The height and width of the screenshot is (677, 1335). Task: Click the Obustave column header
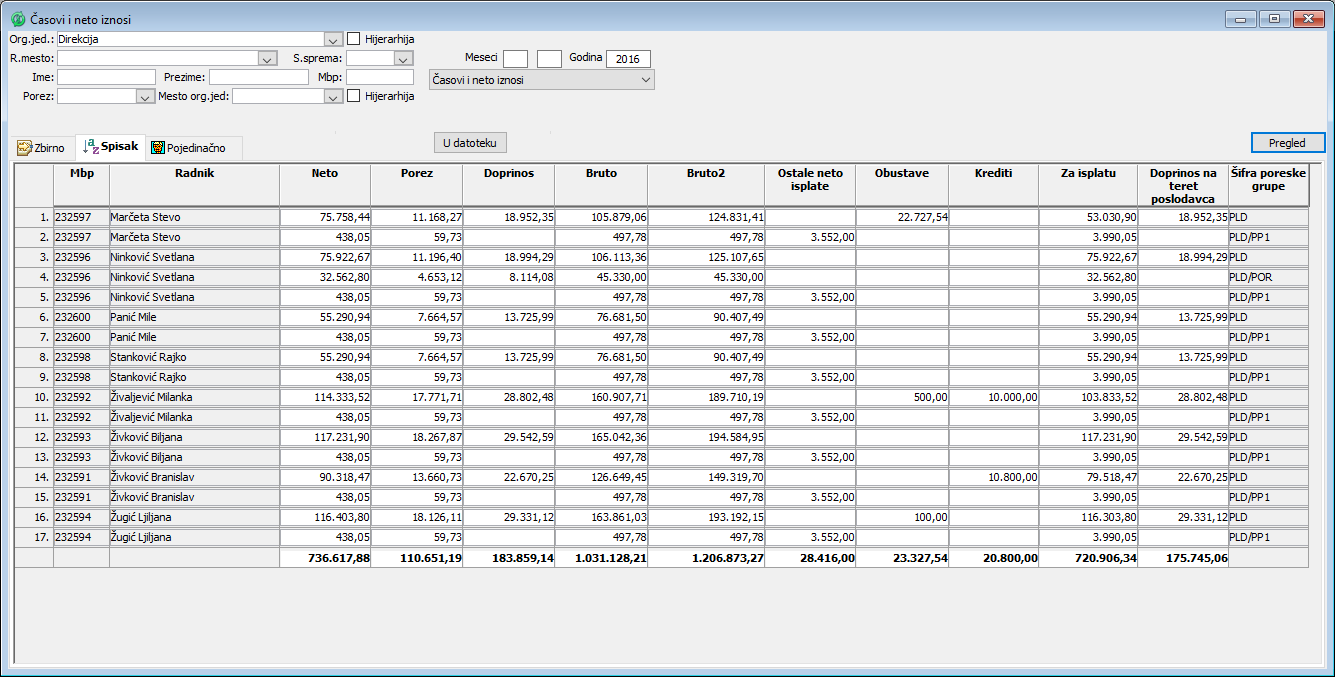pyautogui.click(x=902, y=186)
